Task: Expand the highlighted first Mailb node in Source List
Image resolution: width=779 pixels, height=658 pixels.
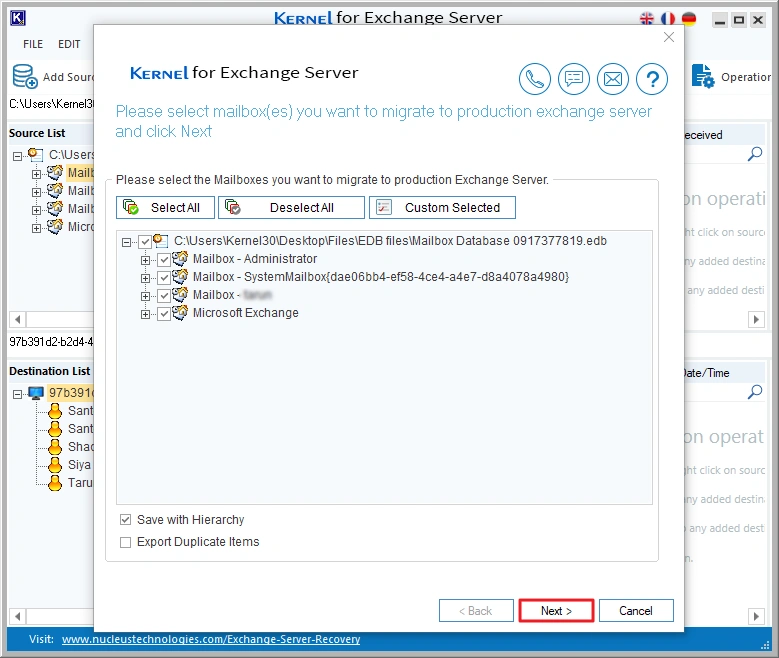Action: (x=36, y=174)
